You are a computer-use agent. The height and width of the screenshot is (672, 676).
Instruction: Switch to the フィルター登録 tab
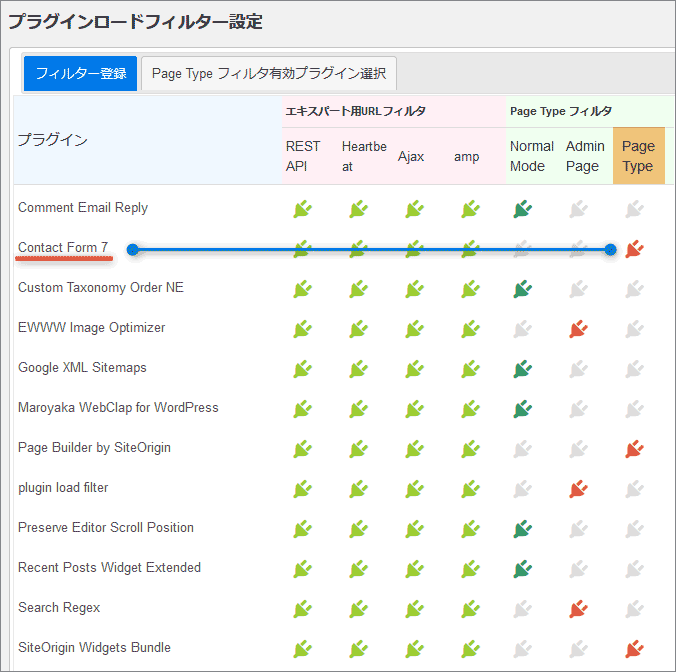click(x=80, y=73)
